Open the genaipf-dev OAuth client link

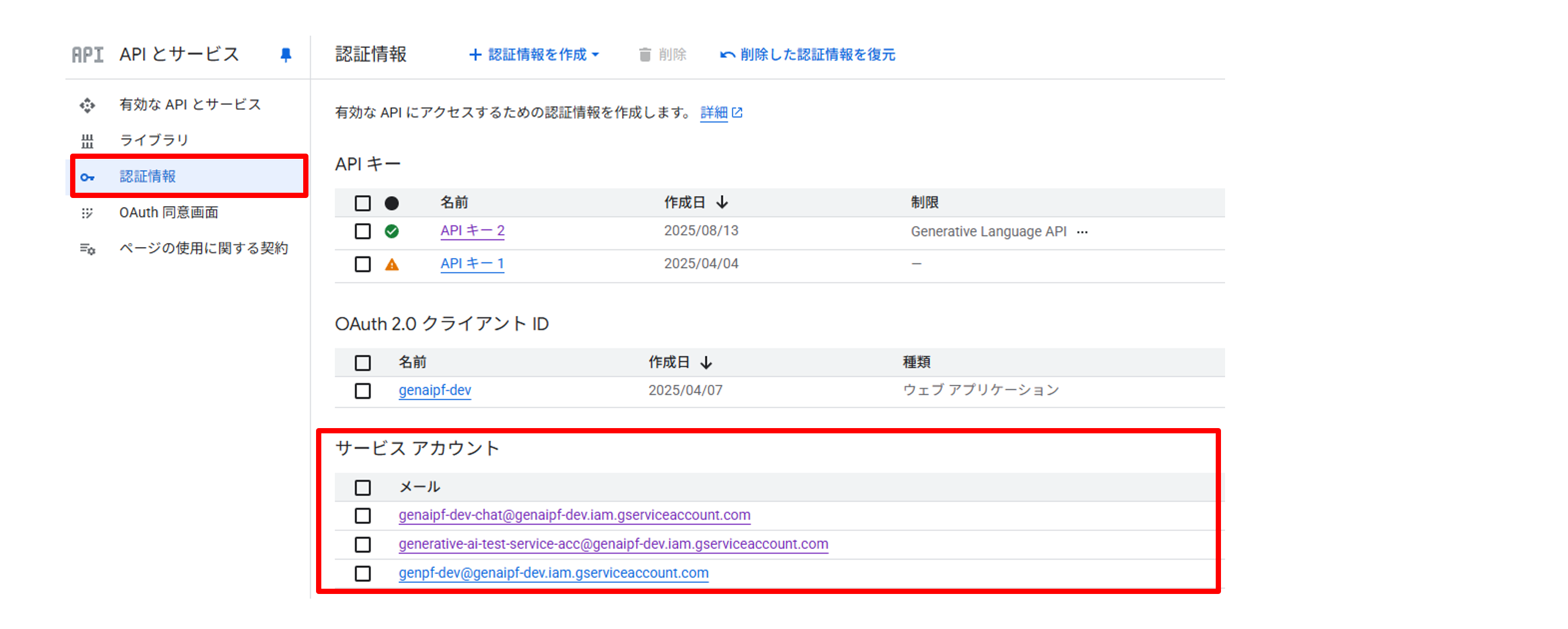pos(435,391)
